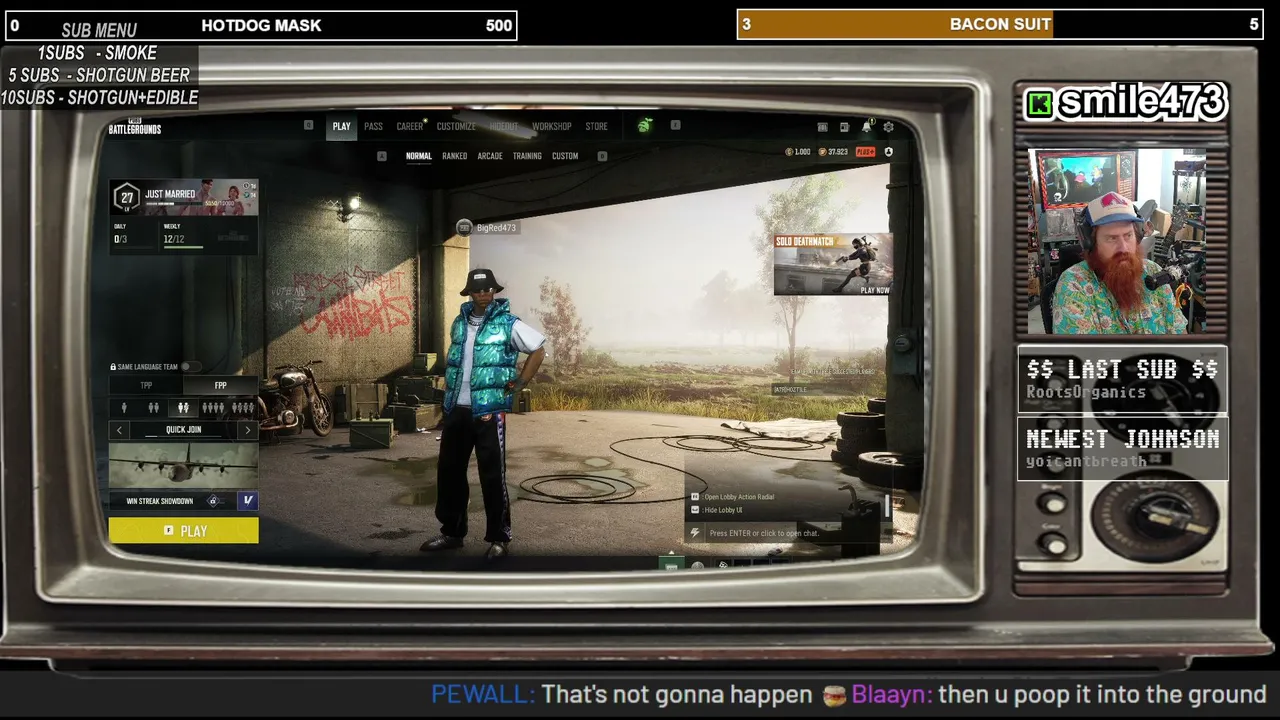Open the PASS tab

pyautogui.click(x=373, y=127)
